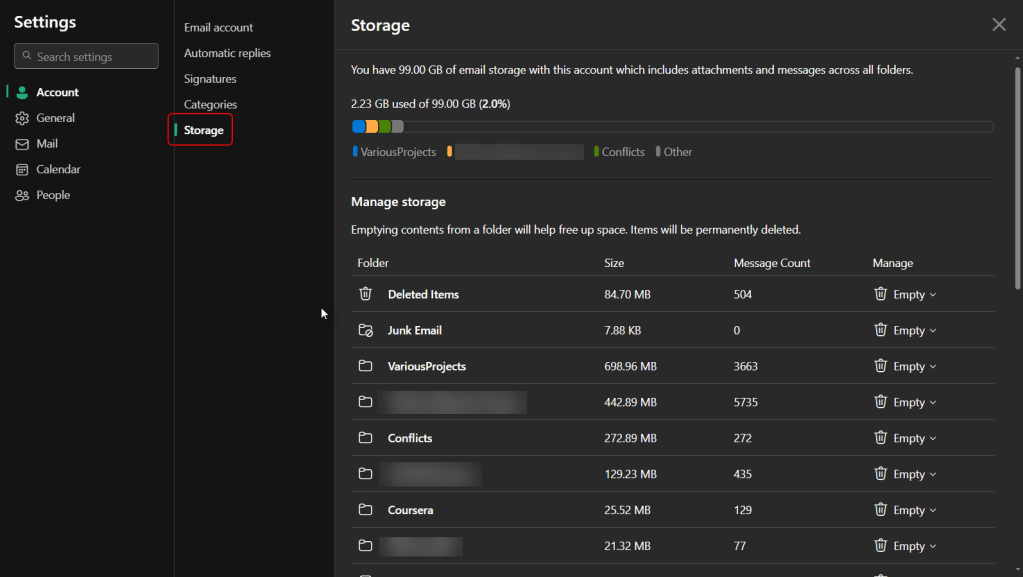Click the Coursera folder icon

366,510
